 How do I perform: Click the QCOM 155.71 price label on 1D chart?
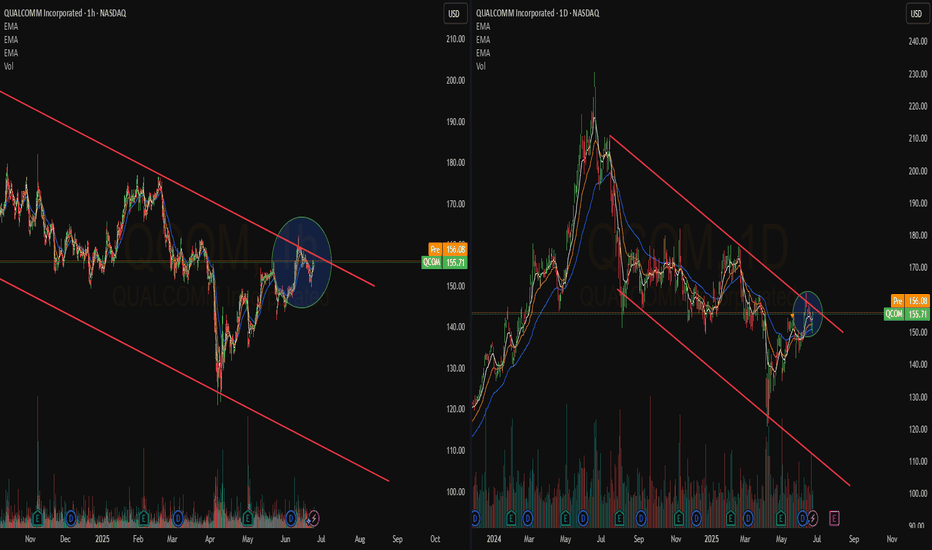click(906, 314)
